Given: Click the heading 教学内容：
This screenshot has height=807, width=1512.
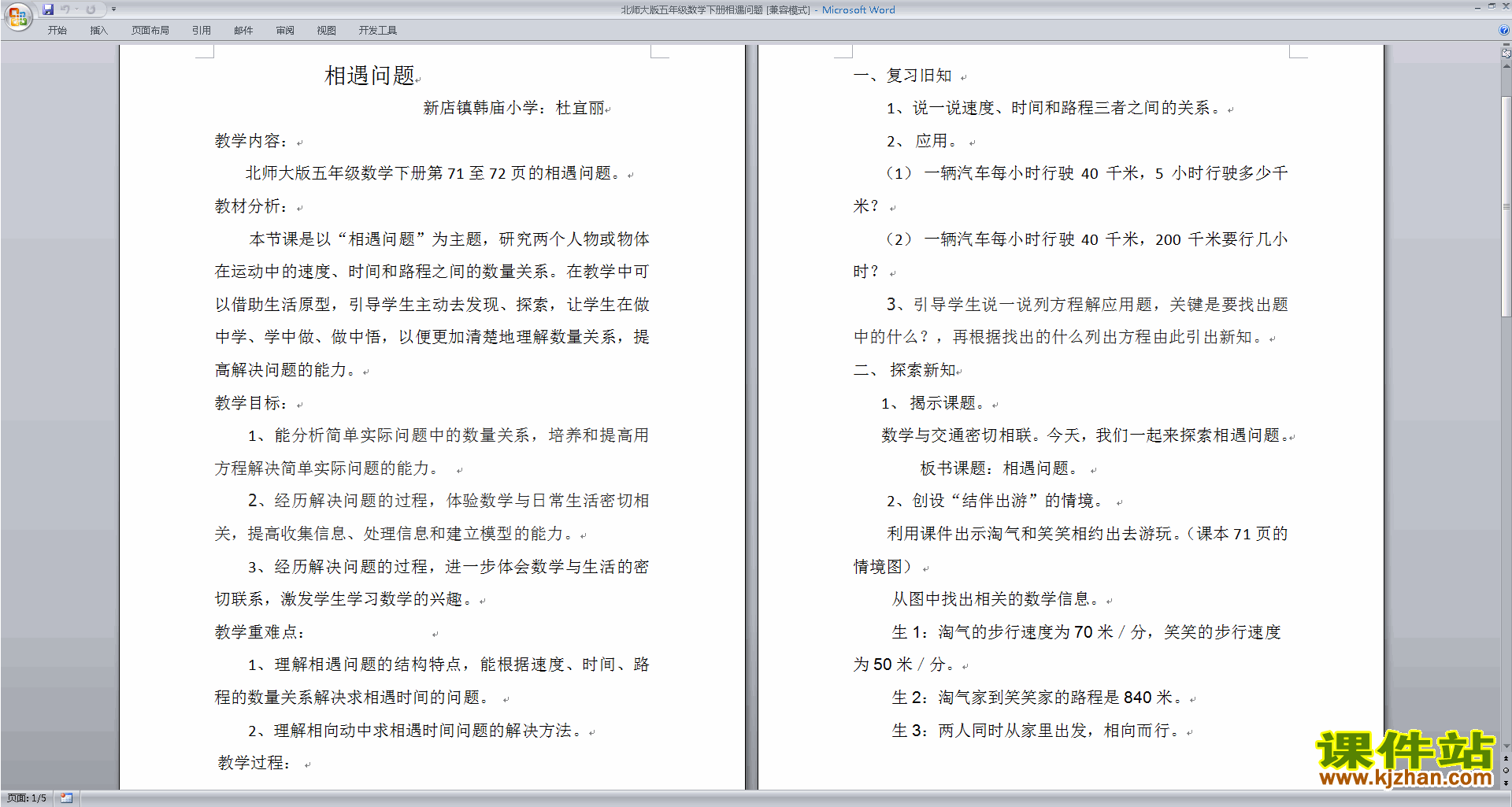Looking at the screenshot, I should 251,141.
